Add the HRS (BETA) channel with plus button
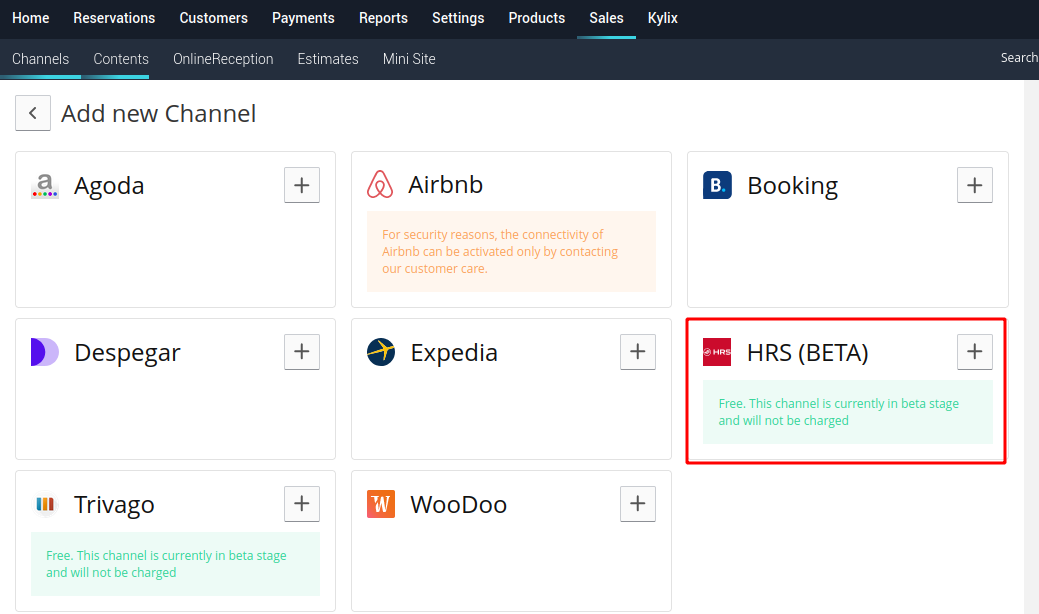Image resolution: width=1039 pixels, height=614 pixels. 975,352
